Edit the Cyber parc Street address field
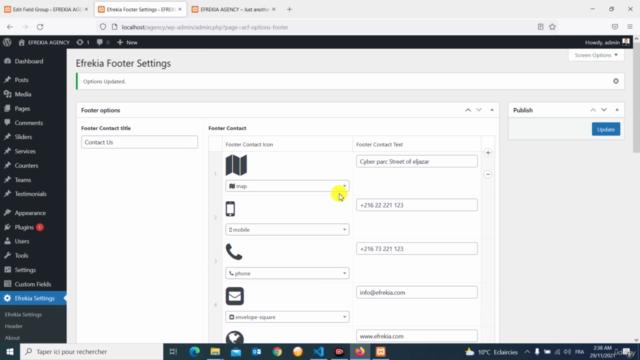This screenshot has width=640, height=360. click(x=417, y=162)
